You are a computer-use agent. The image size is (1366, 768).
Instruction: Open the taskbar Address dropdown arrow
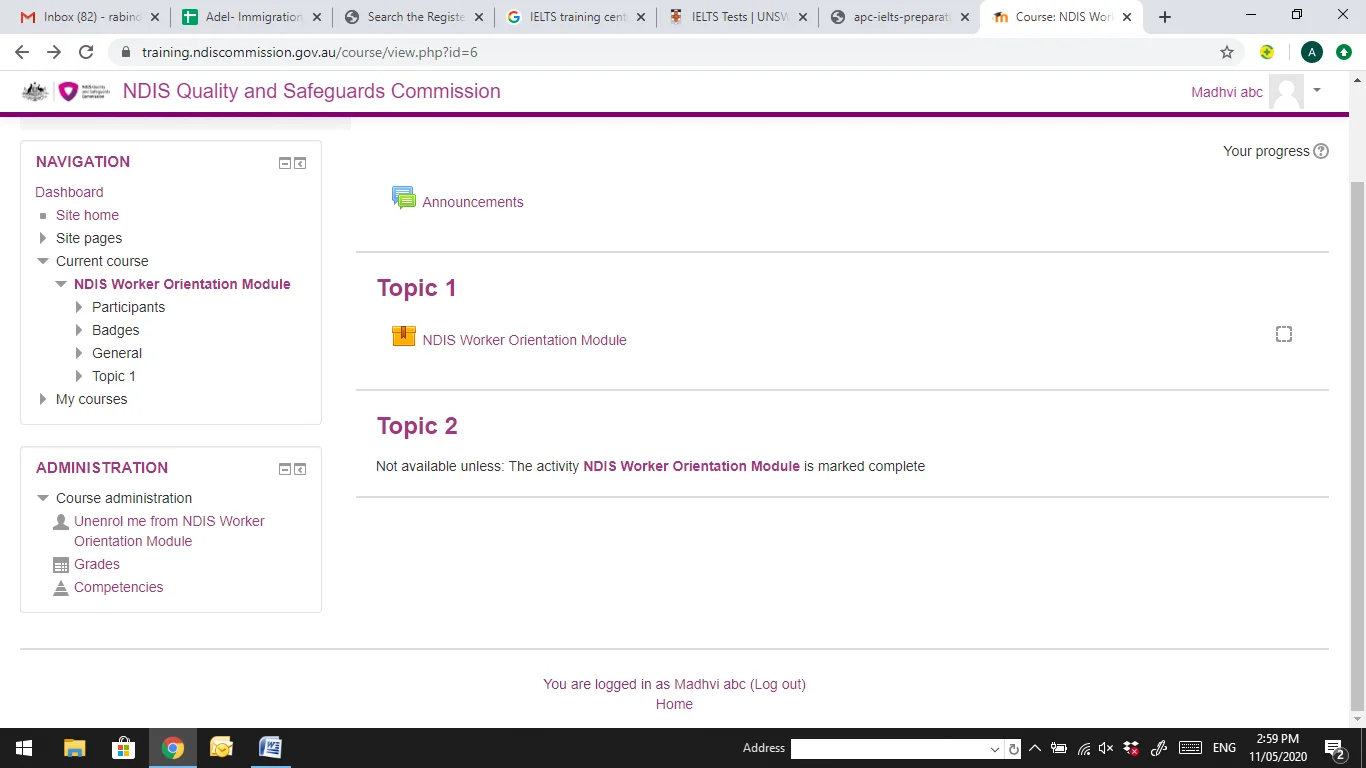(x=994, y=749)
